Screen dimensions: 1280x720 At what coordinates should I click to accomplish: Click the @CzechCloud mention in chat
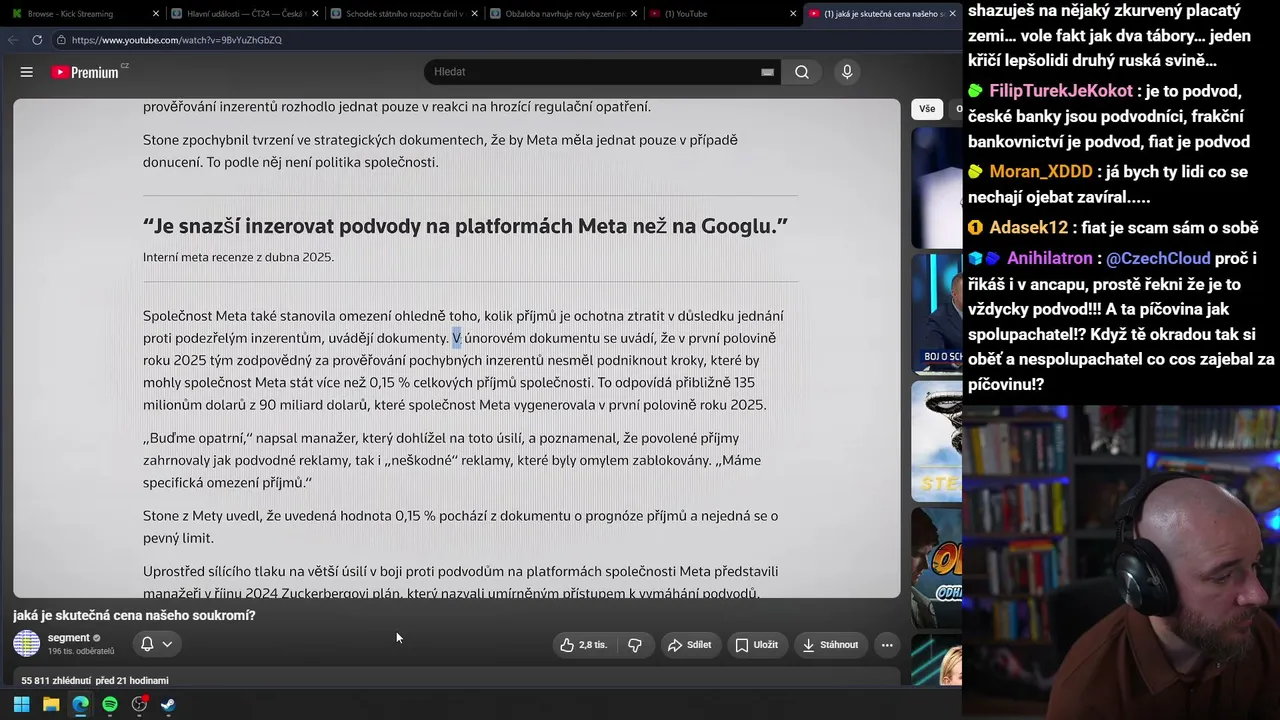1159,259
